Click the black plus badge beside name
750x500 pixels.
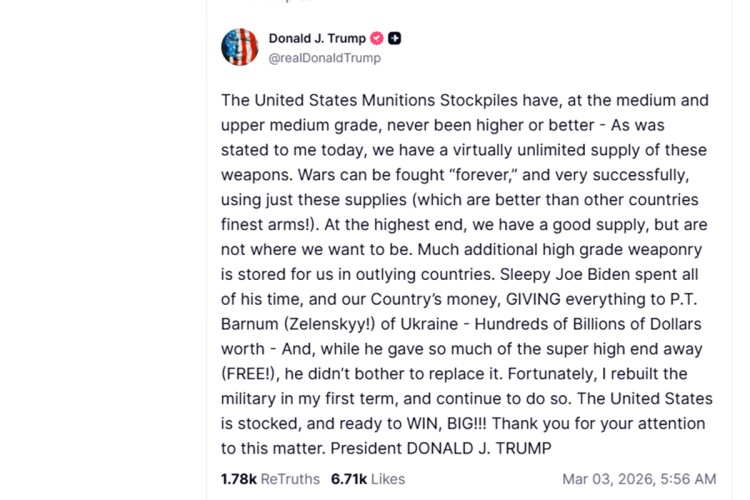tap(395, 39)
